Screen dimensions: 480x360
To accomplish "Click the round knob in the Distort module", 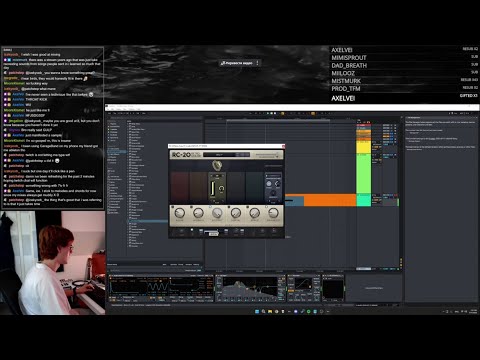I will click(221, 189).
